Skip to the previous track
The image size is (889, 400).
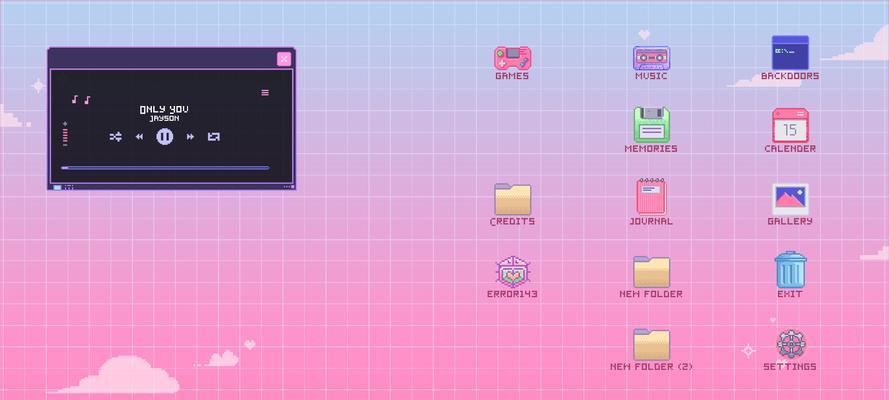click(139, 137)
